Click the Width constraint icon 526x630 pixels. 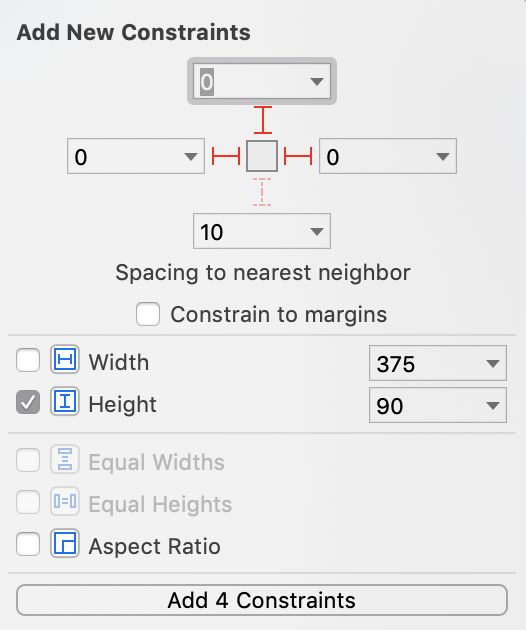coord(65,359)
